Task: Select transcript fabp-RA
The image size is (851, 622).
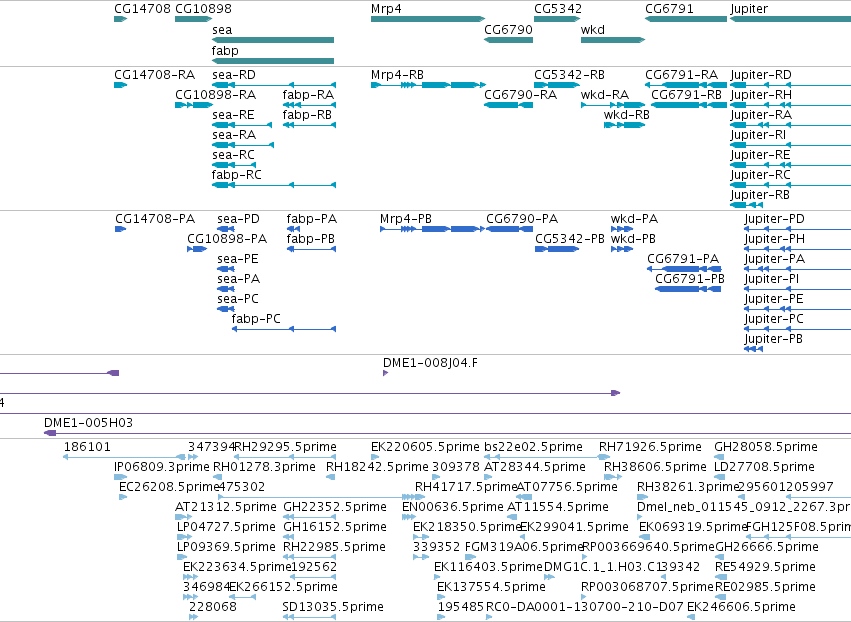Action: pos(309,105)
